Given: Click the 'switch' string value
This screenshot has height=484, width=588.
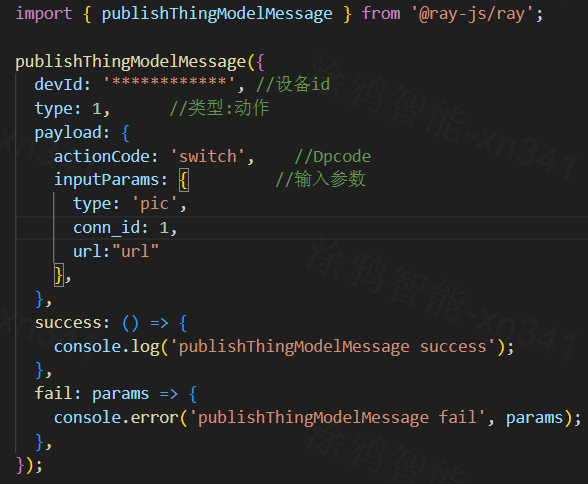Looking at the screenshot, I should click(x=208, y=157).
